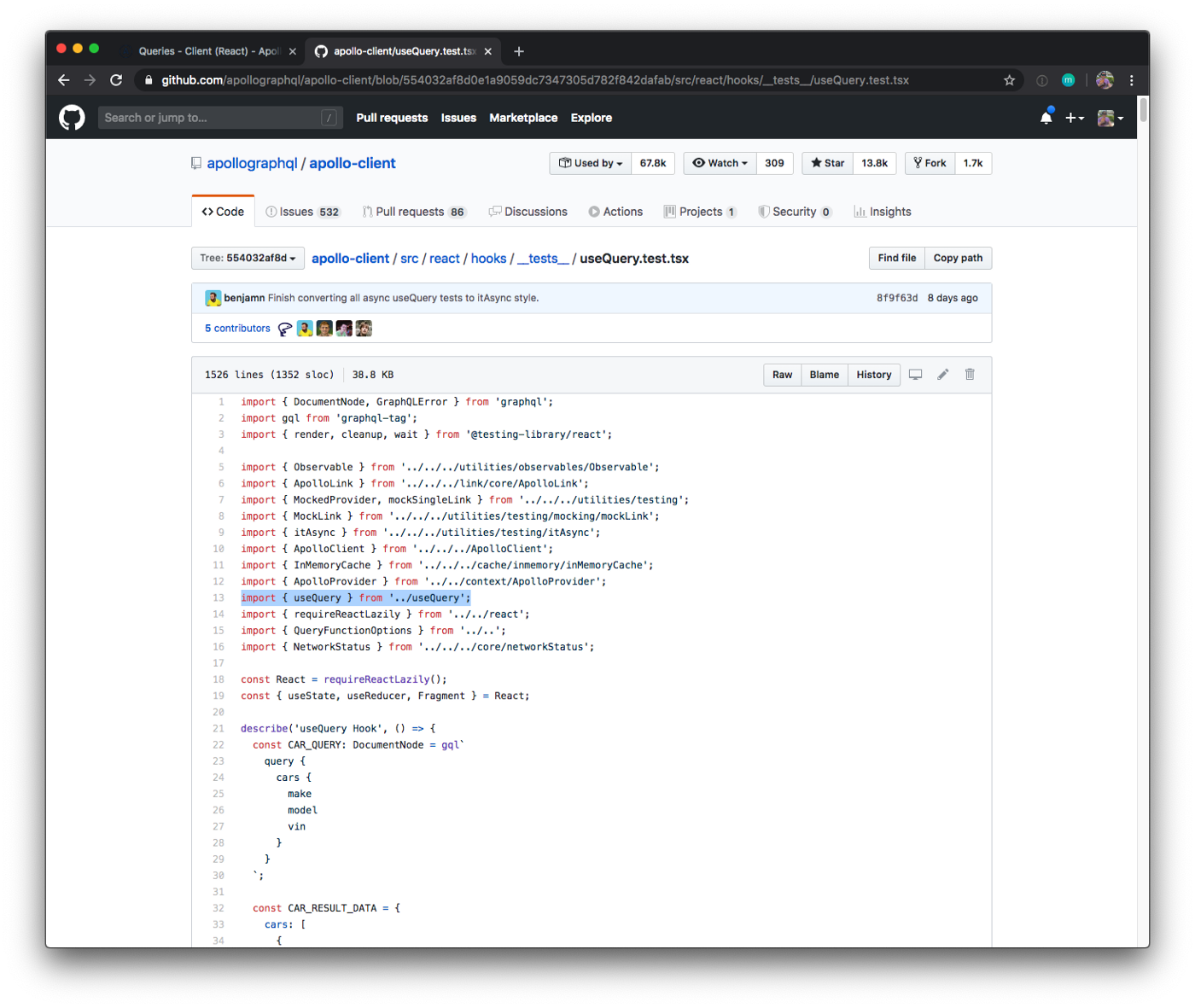
Task: Close the apollo-client/useQuery.test.tsx tab
Action: coord(488,51)
